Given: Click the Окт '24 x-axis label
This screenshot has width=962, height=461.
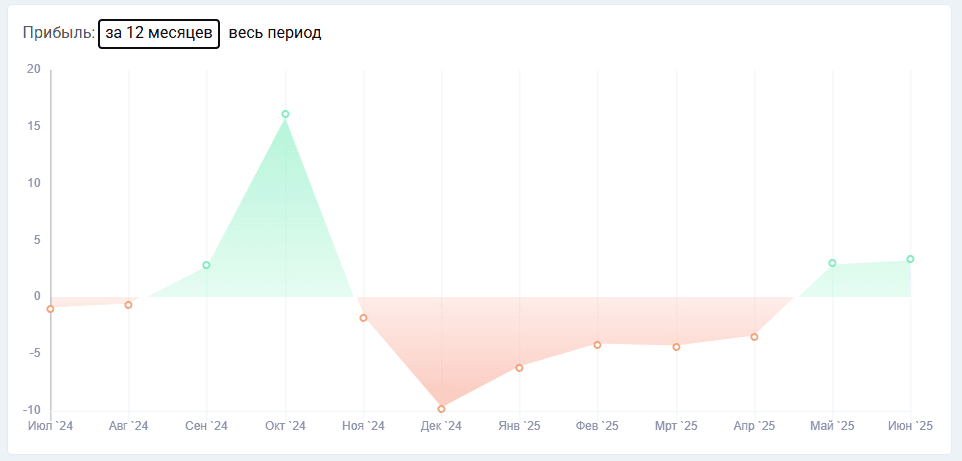Looking at the screenshot, I should click(285, 427).
